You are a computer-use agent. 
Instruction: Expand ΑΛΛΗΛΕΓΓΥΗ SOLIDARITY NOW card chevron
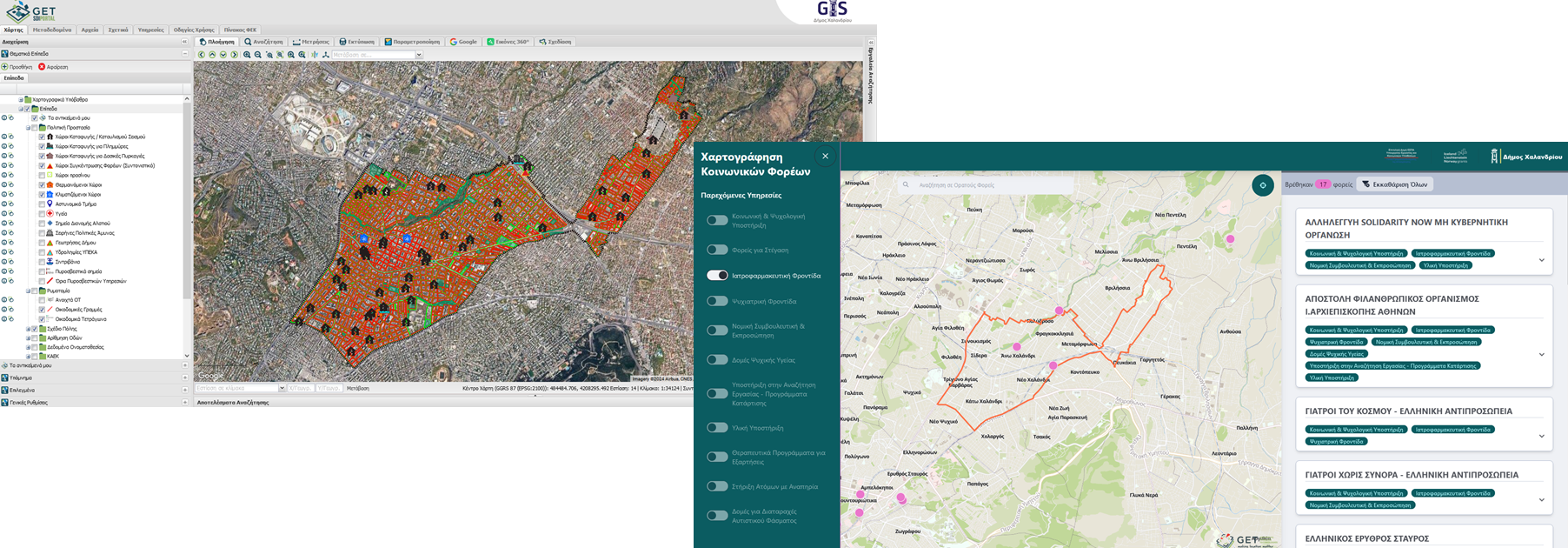[x=1542, y=260]
